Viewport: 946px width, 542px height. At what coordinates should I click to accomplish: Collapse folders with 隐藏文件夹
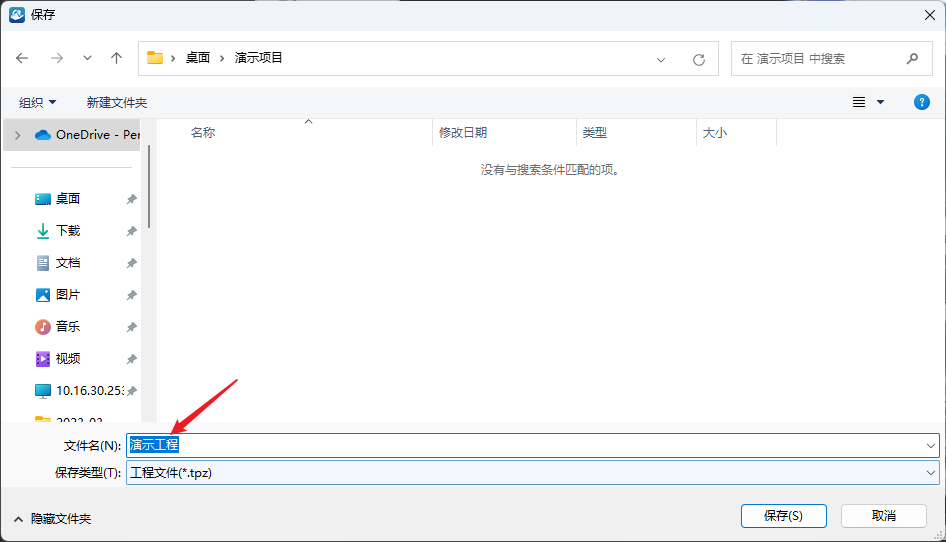[x=52, y=519]
